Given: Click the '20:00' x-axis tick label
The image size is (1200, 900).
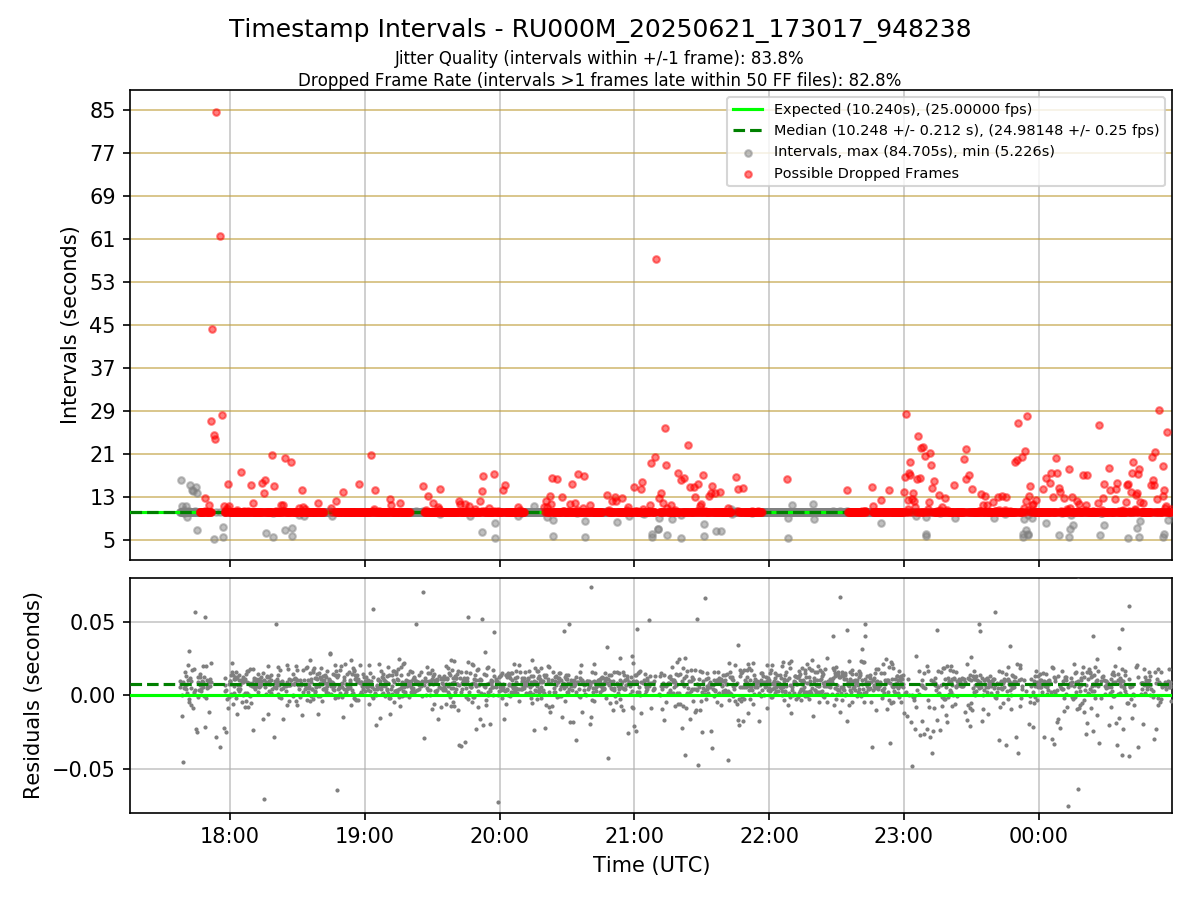Looking at the screenshot, I should point(500,836).
